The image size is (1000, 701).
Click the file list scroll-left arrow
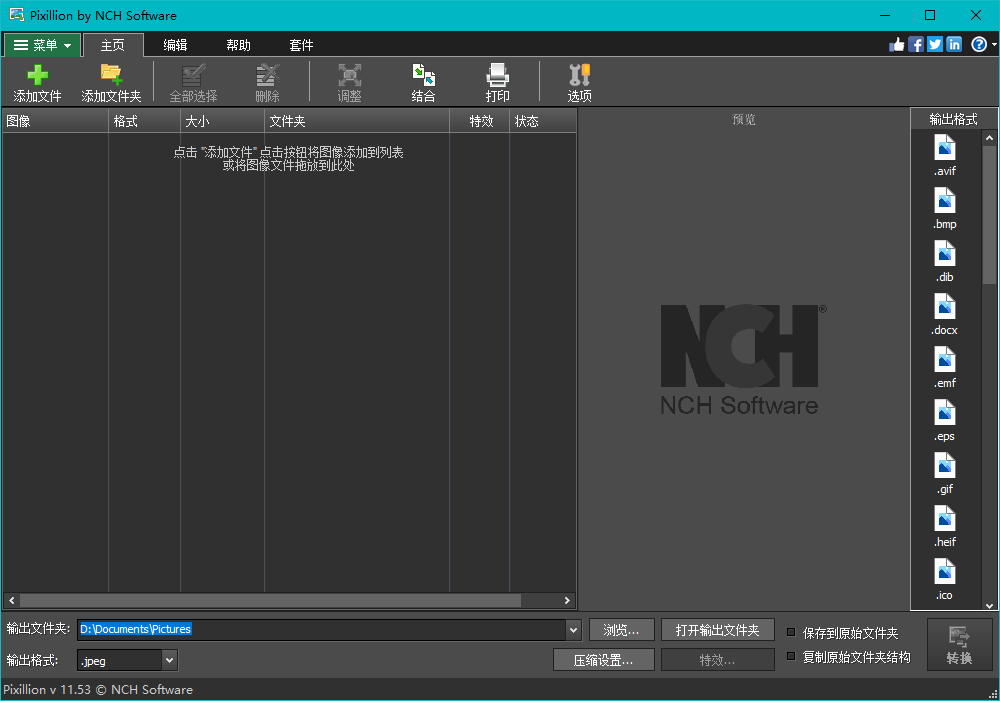point(11,600)
